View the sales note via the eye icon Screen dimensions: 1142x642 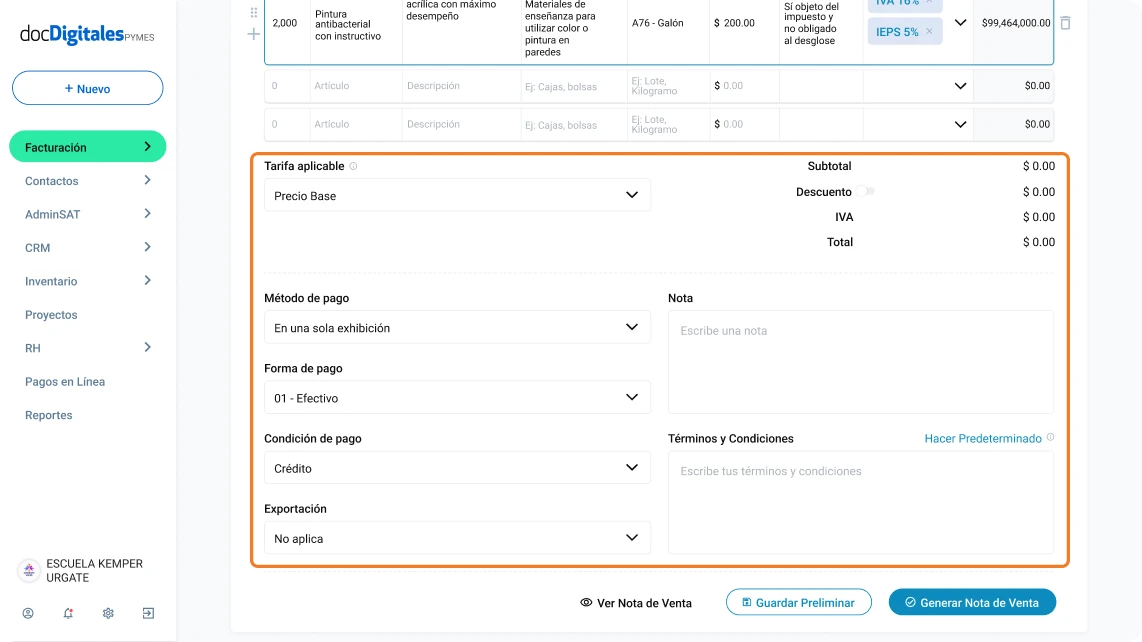pyautogui.click(x=586, y=603)
